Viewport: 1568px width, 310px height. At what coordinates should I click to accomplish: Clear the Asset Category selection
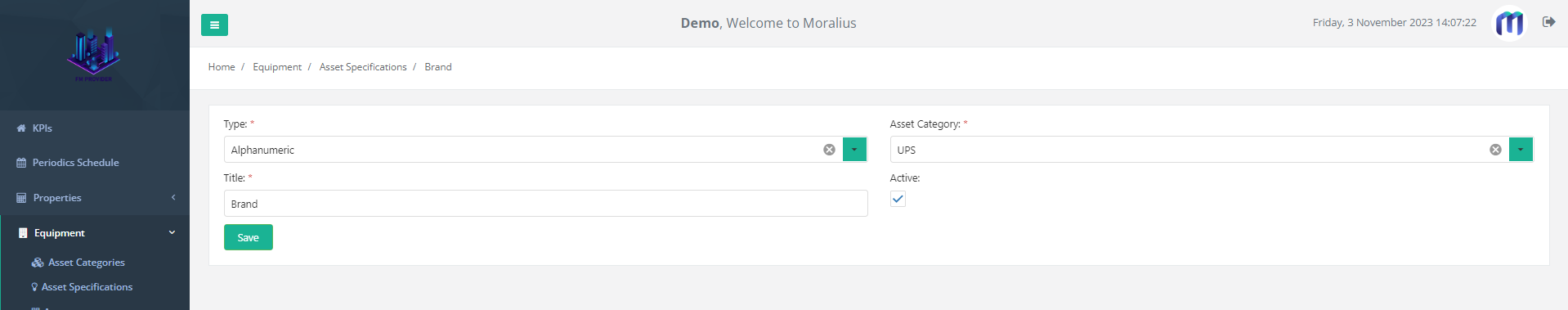pyautogui.click(x=1495, y=150)
